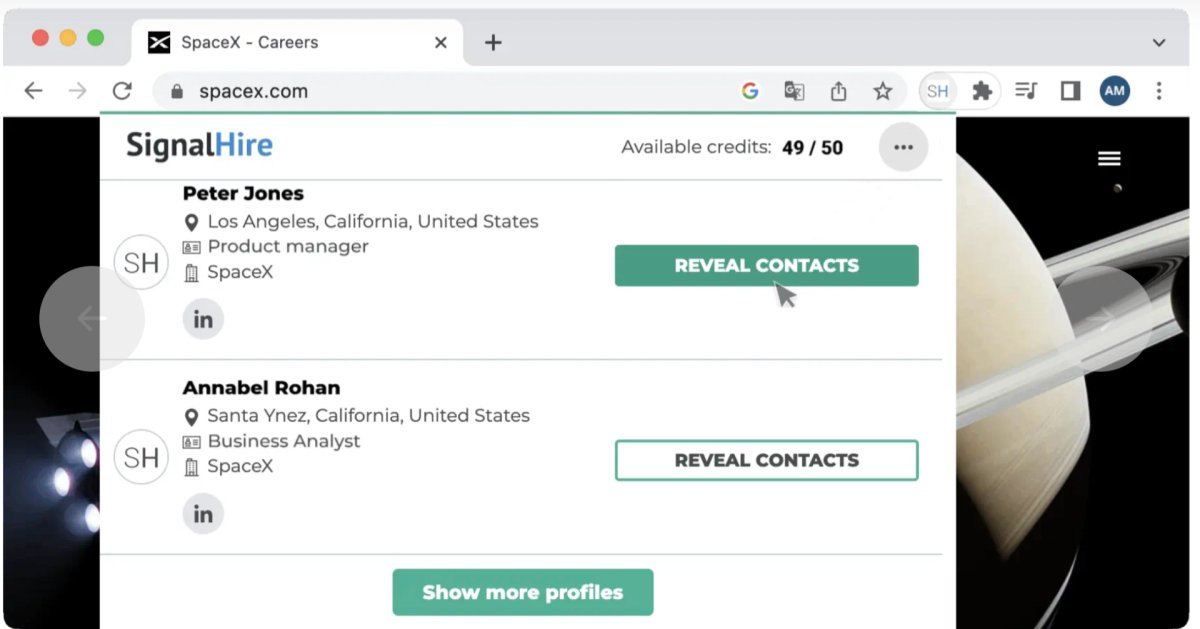Reveal contacts for Peter Jones

pos(766,266)
